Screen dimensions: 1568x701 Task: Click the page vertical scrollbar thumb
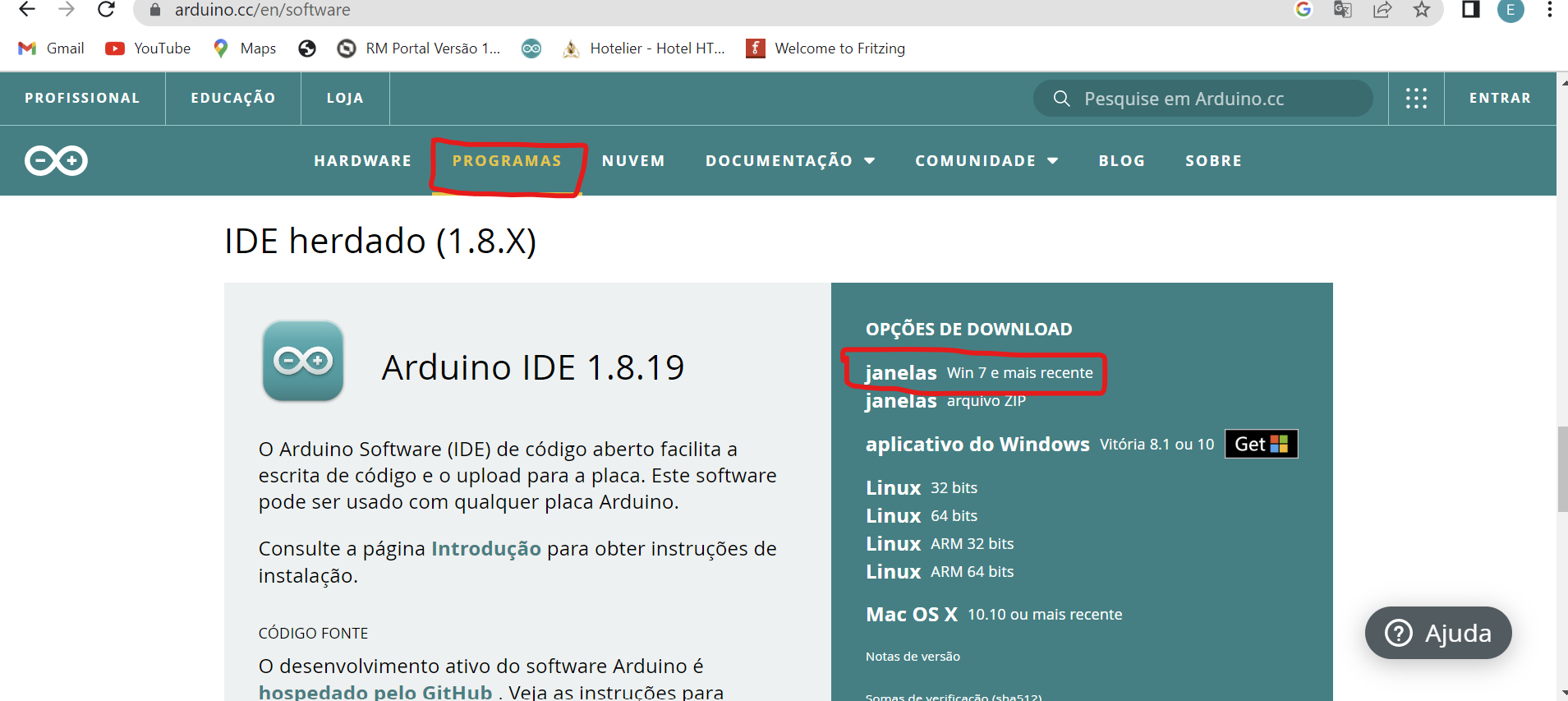coord(1562,469)
